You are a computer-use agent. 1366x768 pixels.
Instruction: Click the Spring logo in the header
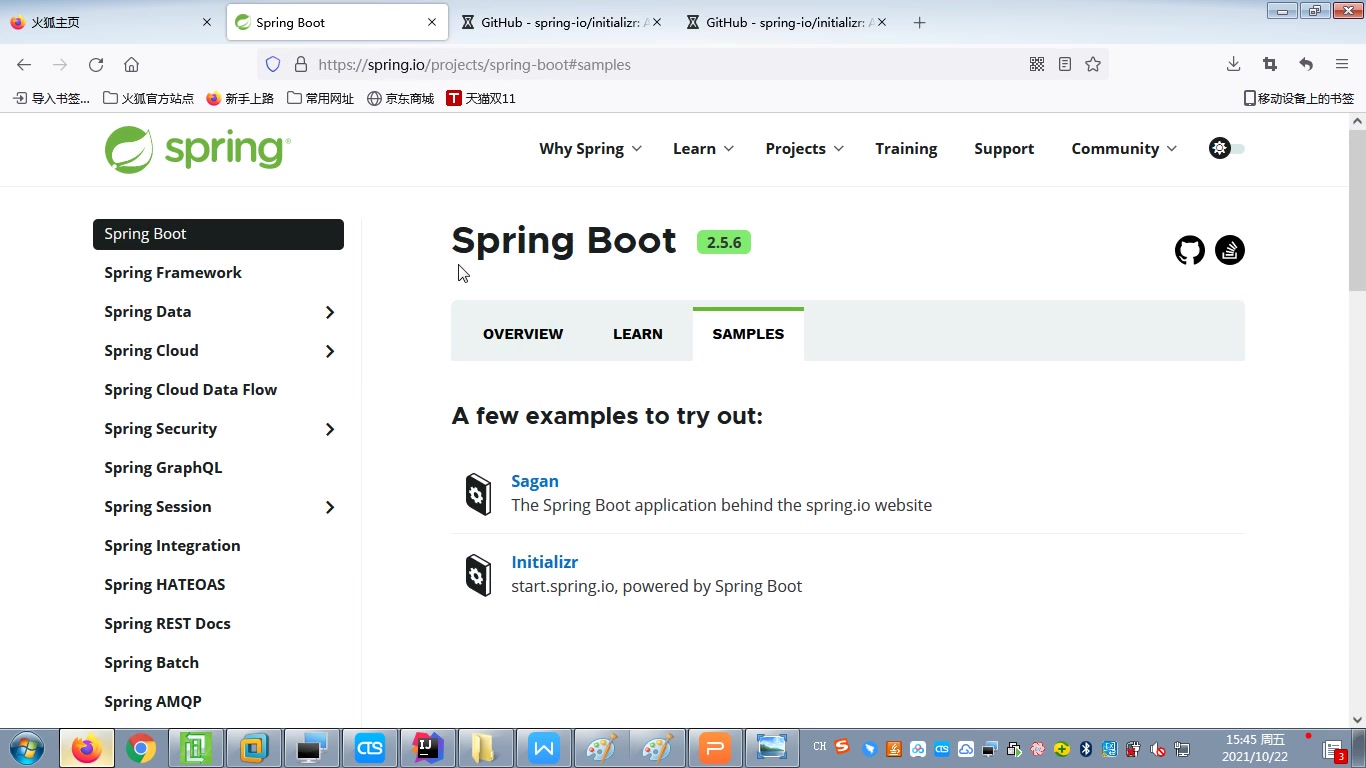198,149
